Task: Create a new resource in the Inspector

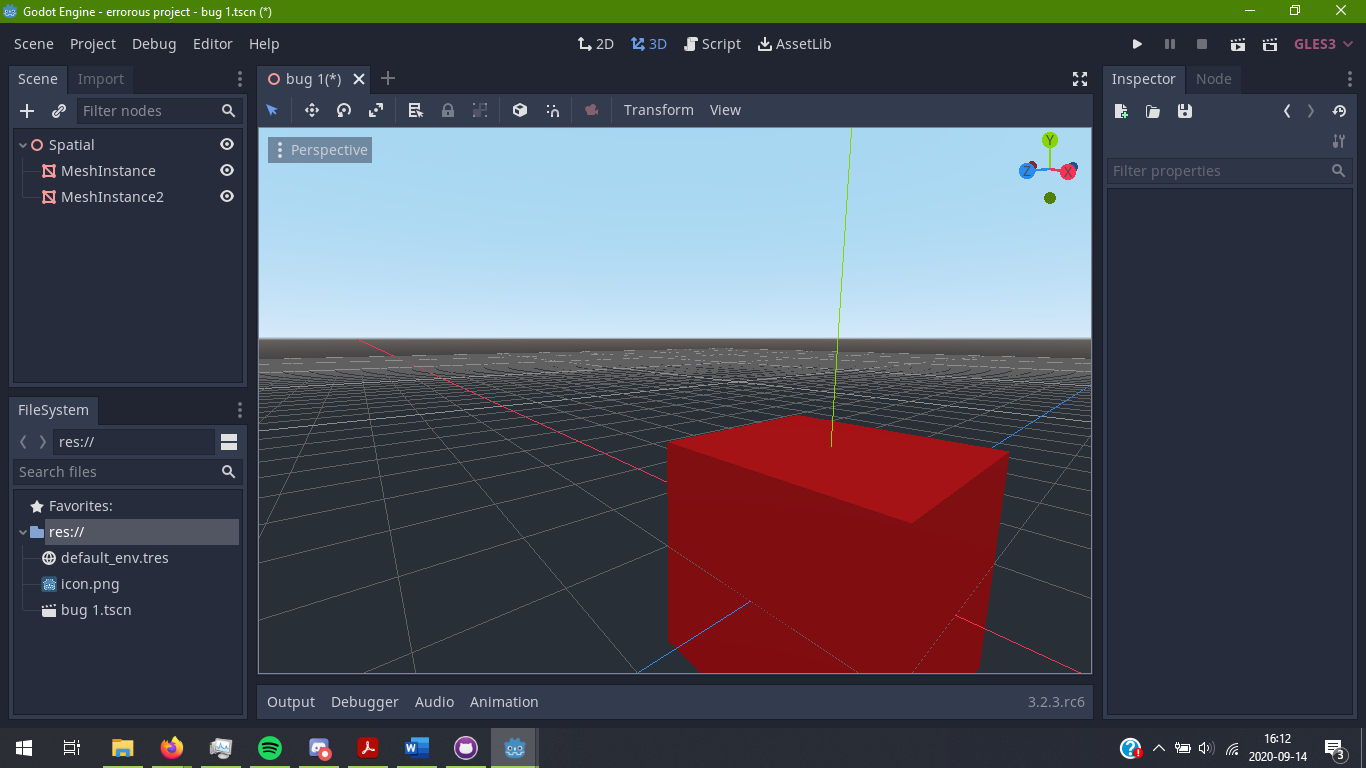Action: [x=1121, y=111]
